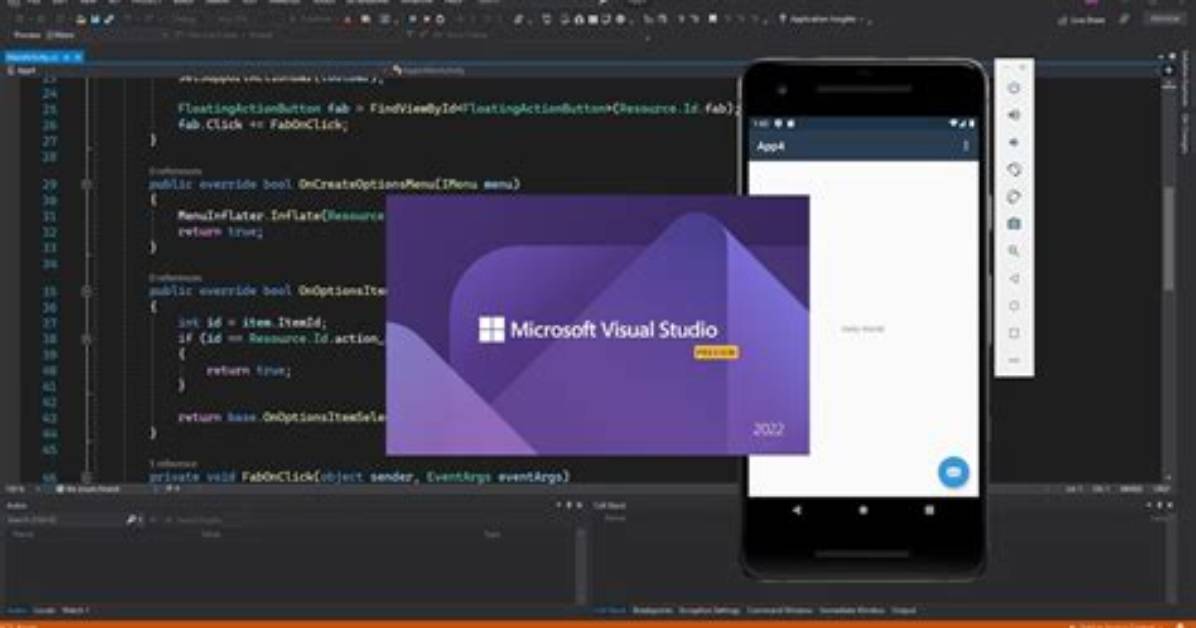Collapse the OnCreateOptionsMenu method fold
1196x628 pixels.
pos(86,184)
